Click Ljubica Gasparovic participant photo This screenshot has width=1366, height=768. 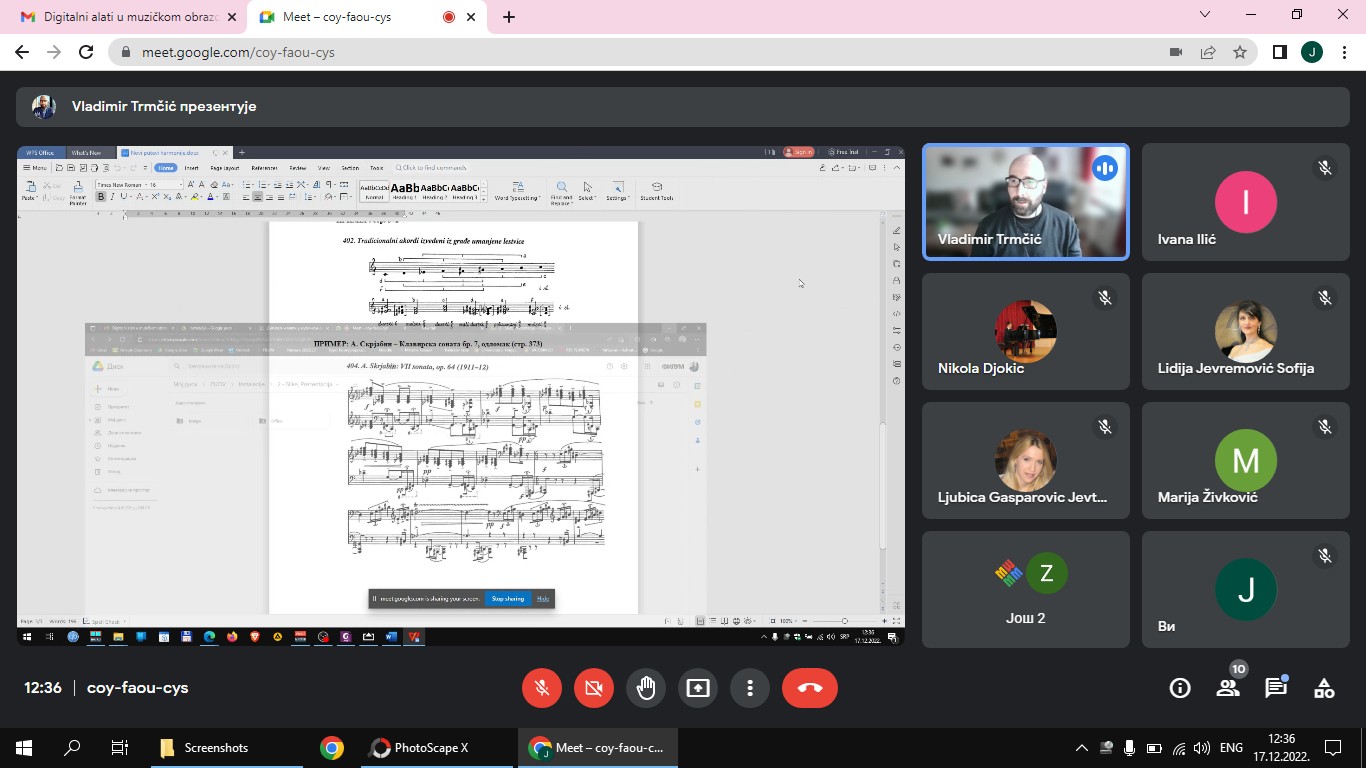pyautogui.click(x=1025, y=460)
